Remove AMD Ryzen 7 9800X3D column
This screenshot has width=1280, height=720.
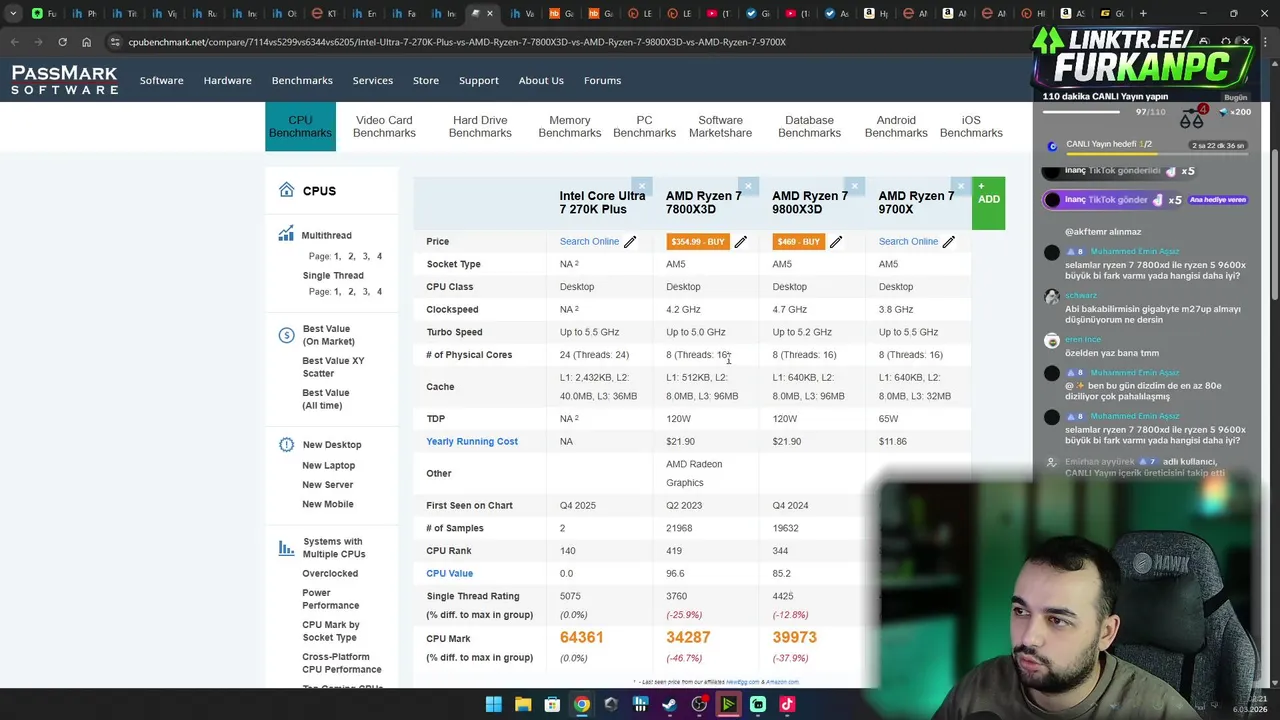854,186
